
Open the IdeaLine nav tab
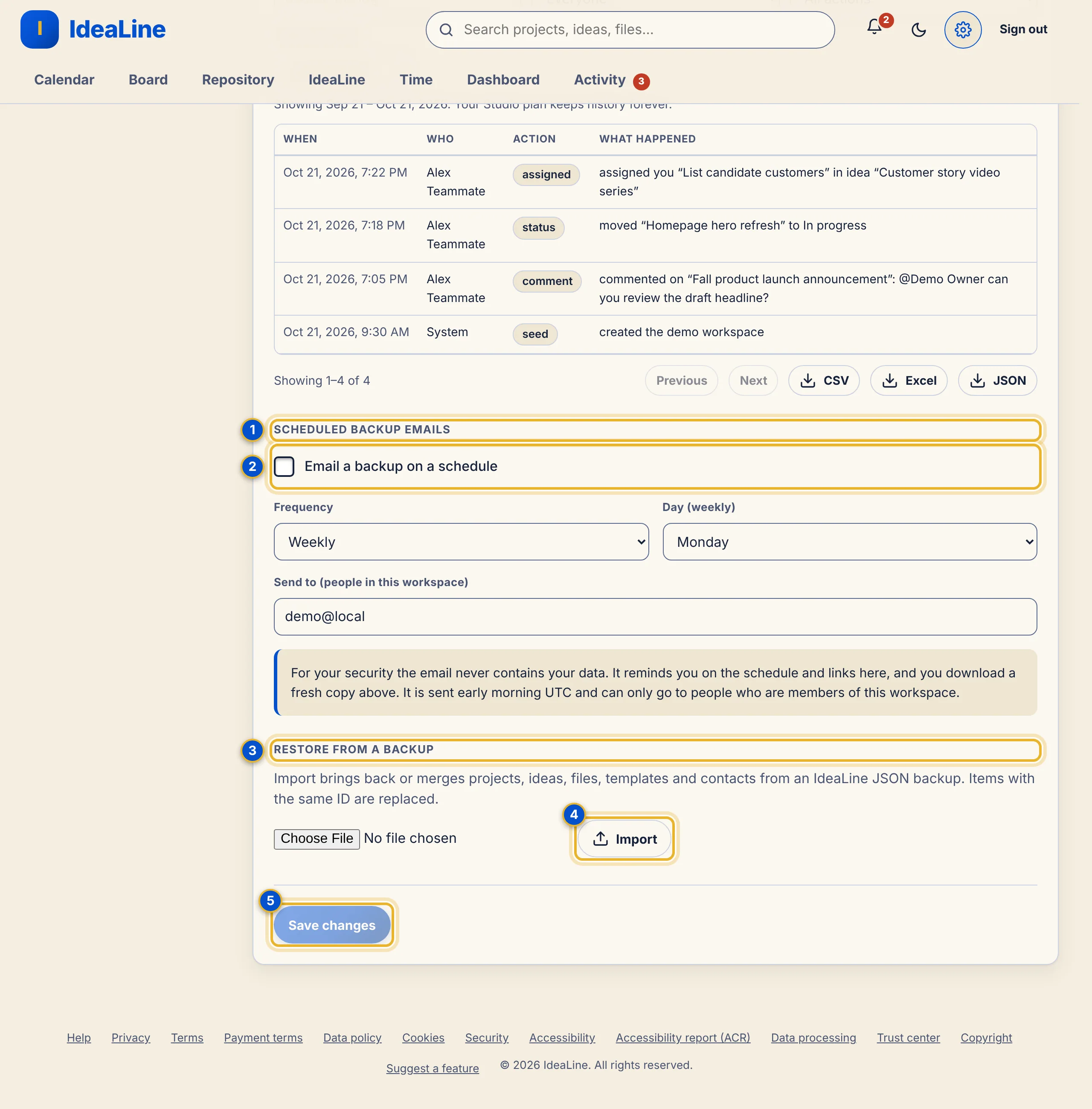coord(337,80)
